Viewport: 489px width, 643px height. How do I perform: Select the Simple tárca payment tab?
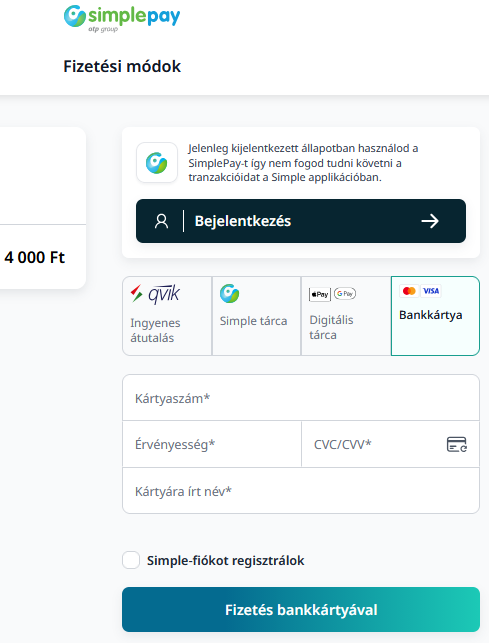coord(256,316)
